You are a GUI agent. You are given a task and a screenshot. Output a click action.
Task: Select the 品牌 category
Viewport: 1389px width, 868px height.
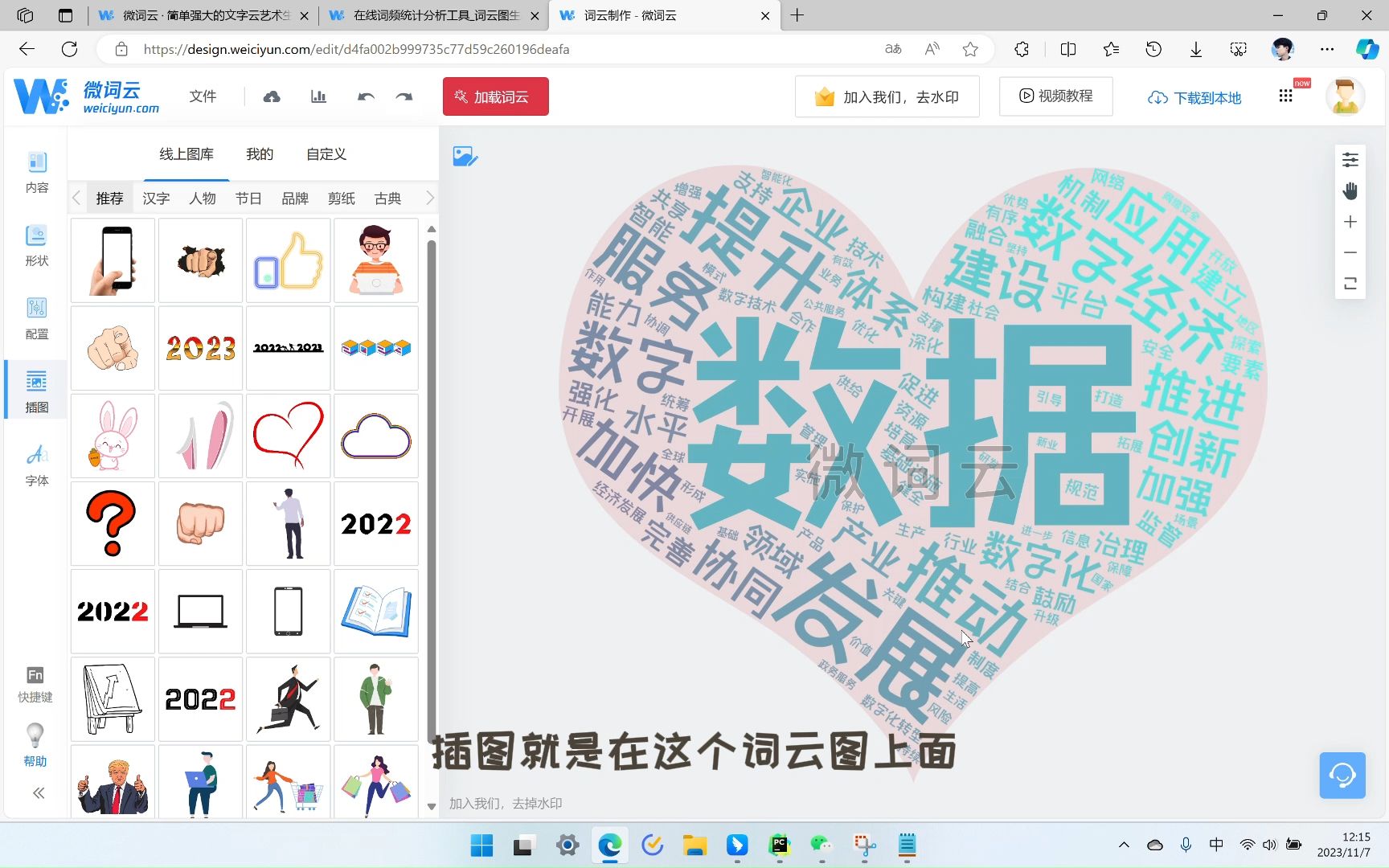click(295, 199)
